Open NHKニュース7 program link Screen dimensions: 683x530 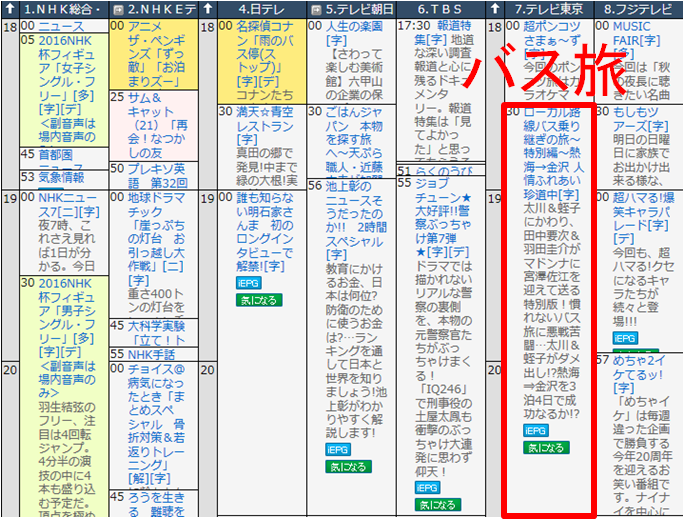pyautogui.click(x=69, y=205)
